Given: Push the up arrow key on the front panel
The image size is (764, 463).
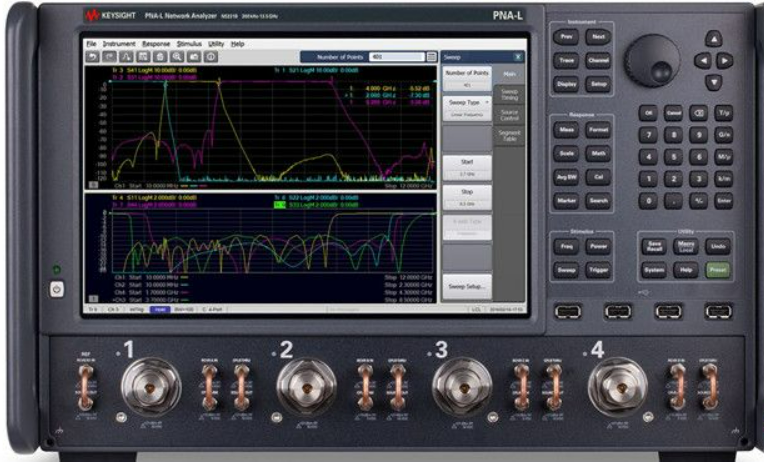Looking at the screenshot, I should click(x=714, y=39).
